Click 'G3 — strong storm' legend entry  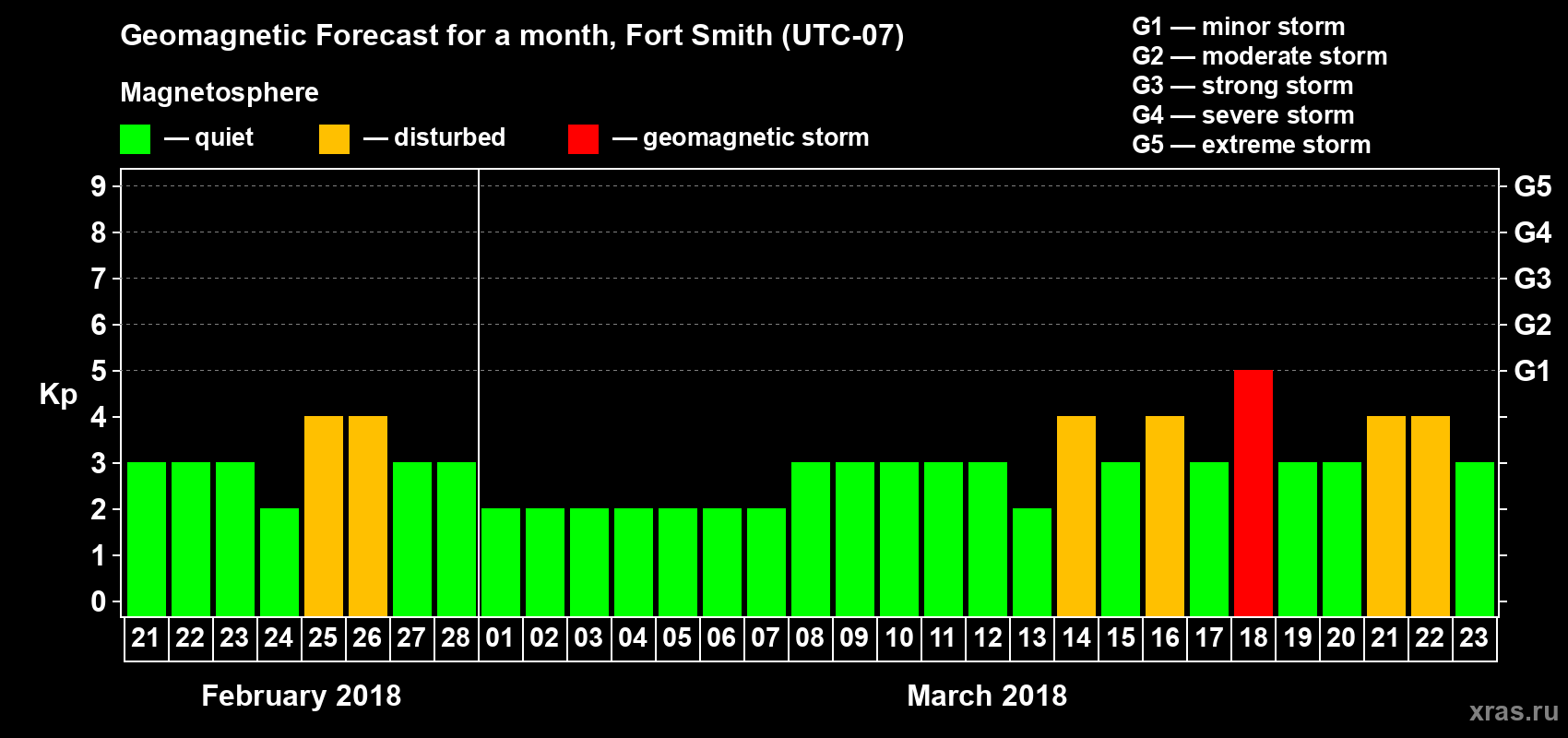(1242, 86)
